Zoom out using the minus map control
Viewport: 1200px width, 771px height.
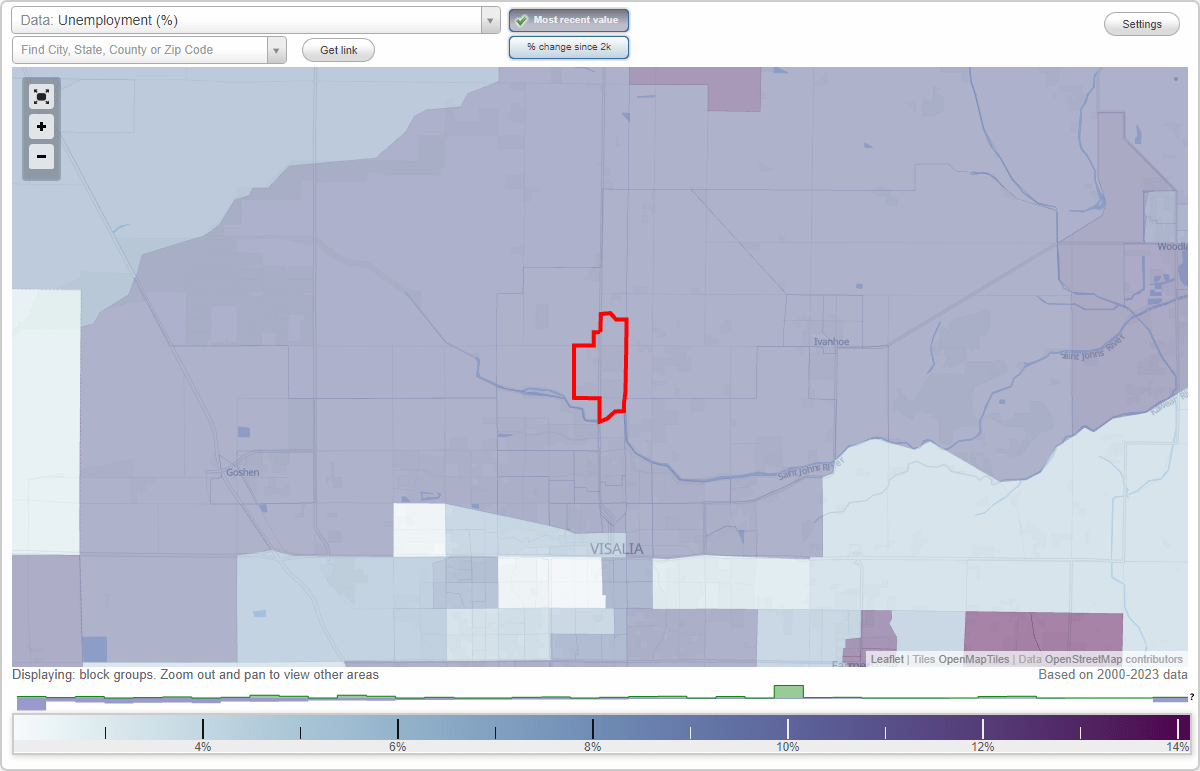(x=41, y=157)
